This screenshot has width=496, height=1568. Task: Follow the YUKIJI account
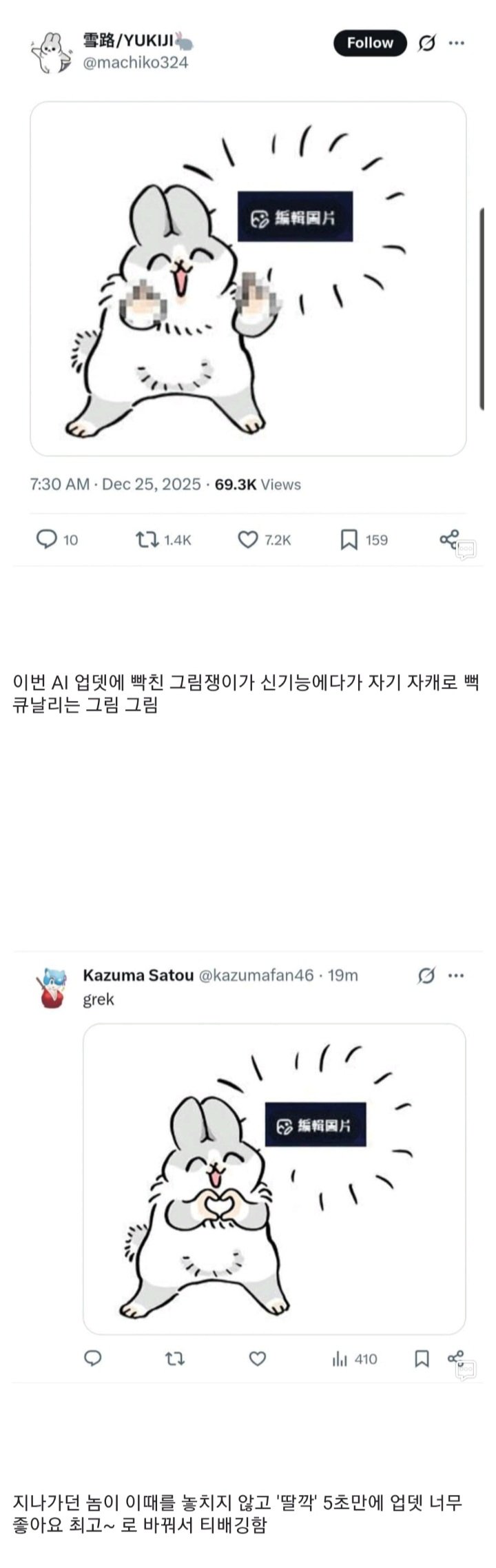[370, 41]
